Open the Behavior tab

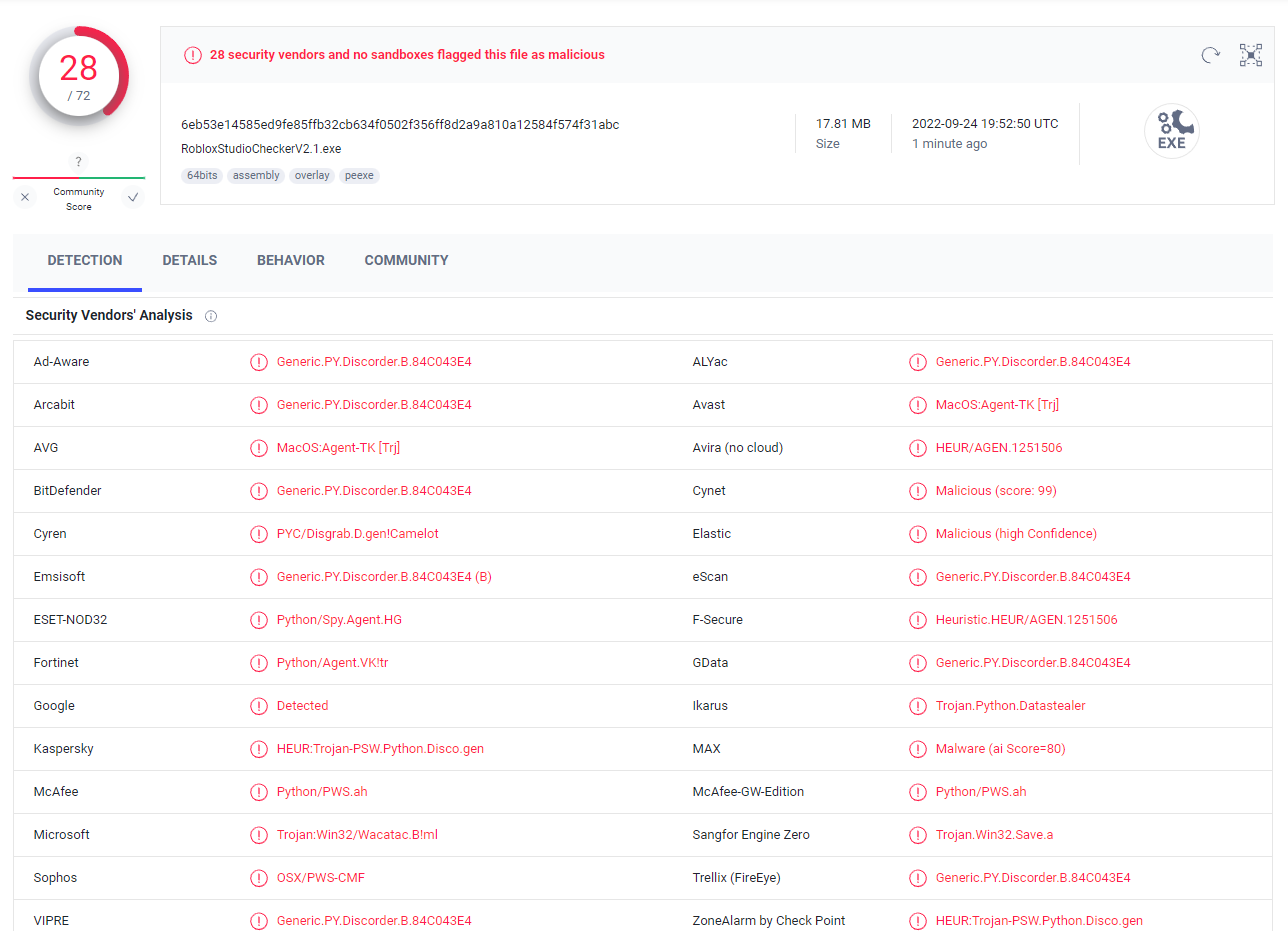click(x=290, y=260)
